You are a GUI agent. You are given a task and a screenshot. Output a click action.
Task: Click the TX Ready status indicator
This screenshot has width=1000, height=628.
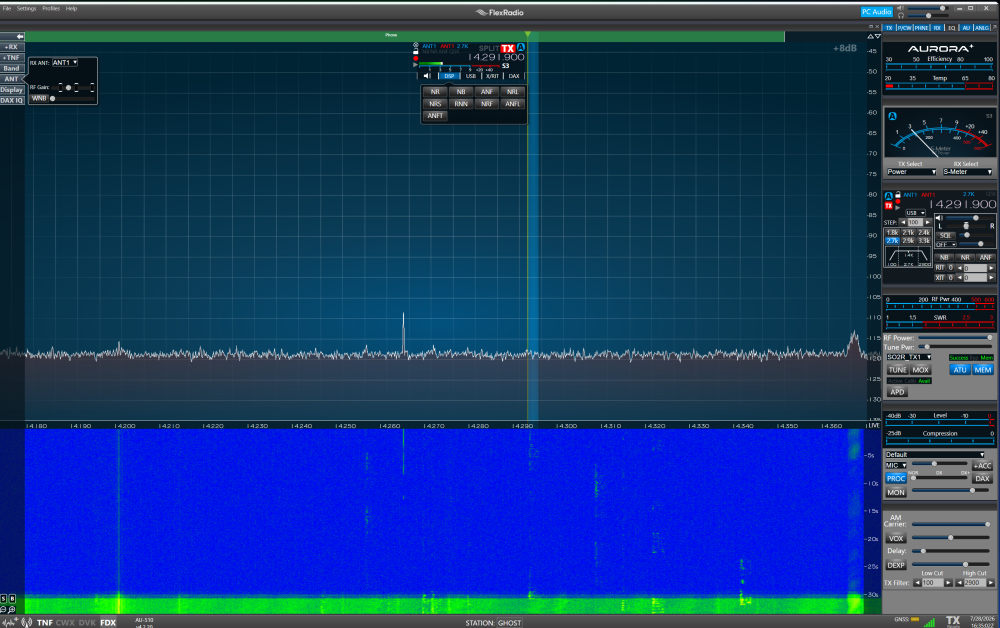click(953, 622)
